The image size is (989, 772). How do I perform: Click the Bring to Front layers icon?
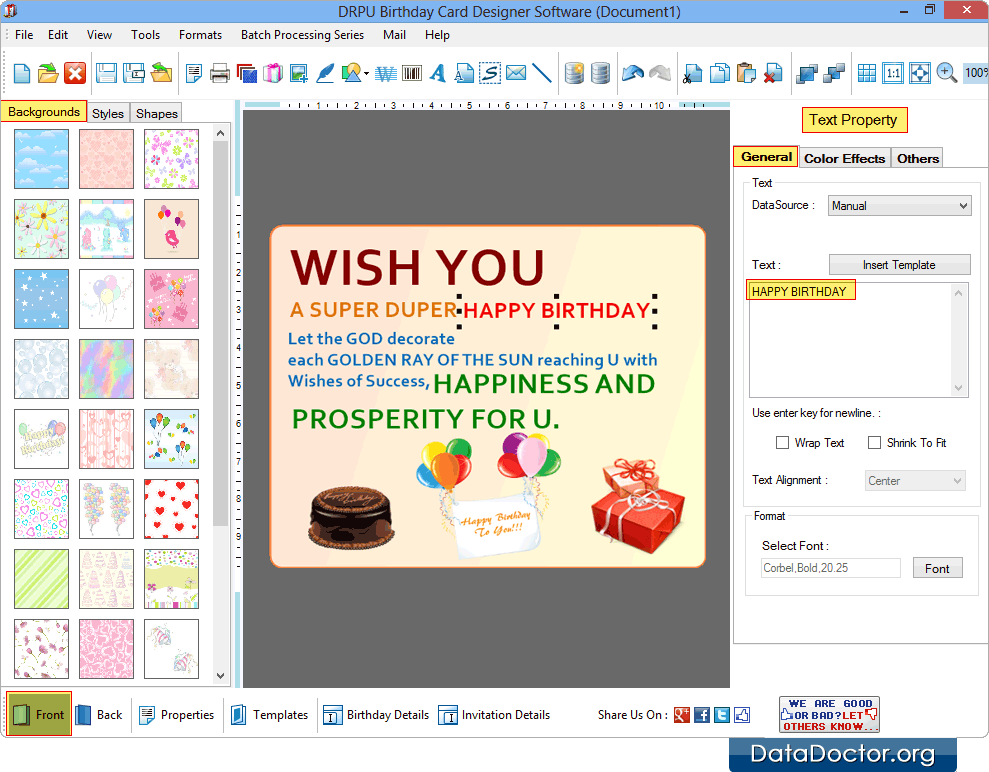(x=807, y=74)
